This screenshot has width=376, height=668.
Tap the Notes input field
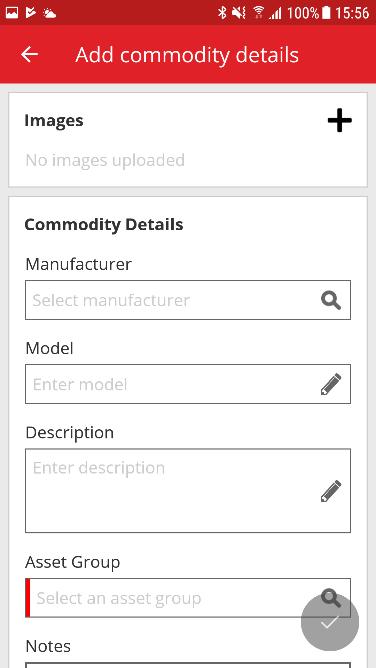click(x=188, y=665)
